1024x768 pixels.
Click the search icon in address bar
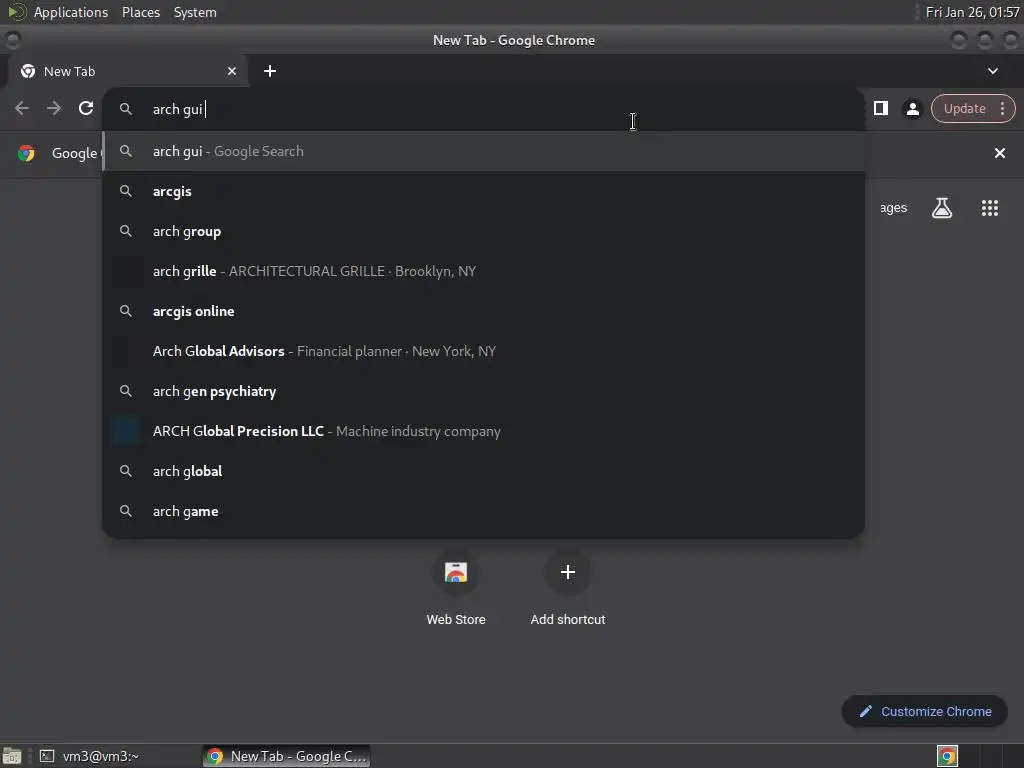[x=126, y=109]
